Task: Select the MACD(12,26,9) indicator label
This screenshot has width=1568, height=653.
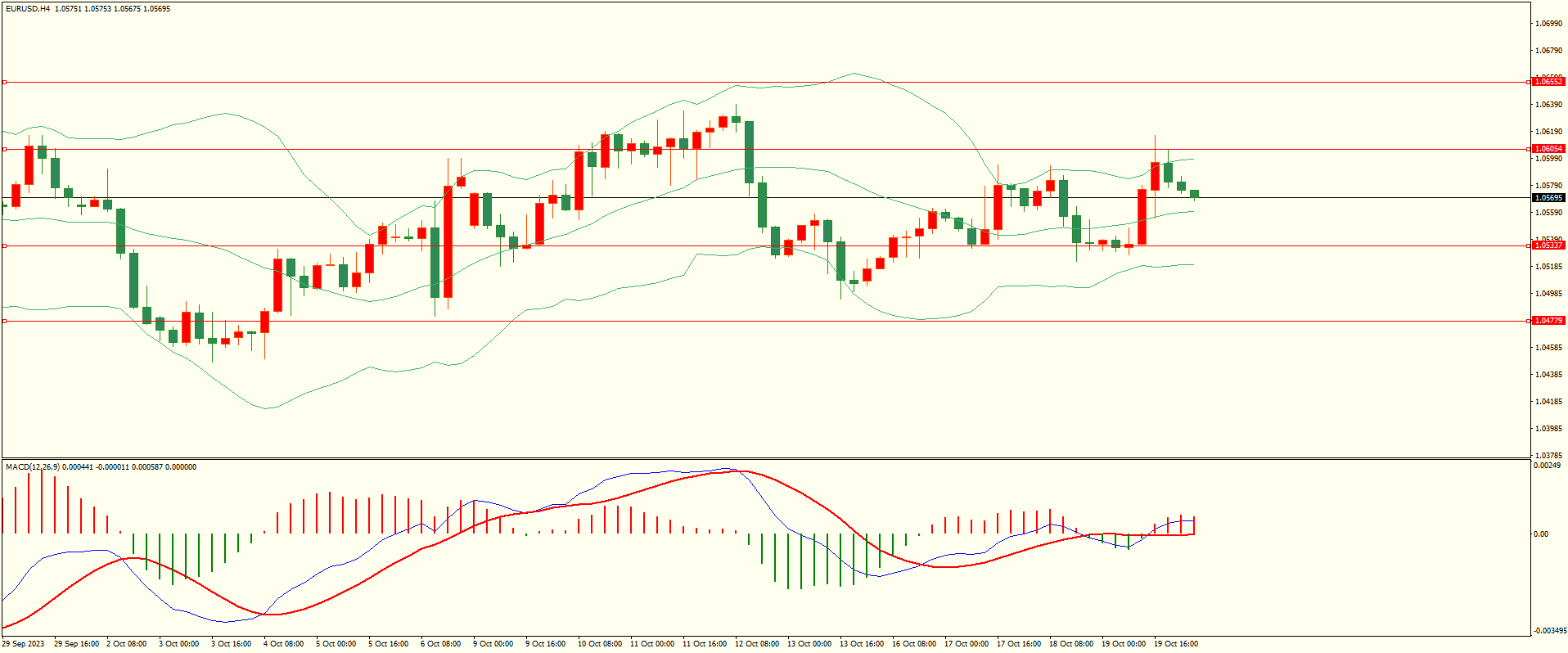Action: click(32, 467)
